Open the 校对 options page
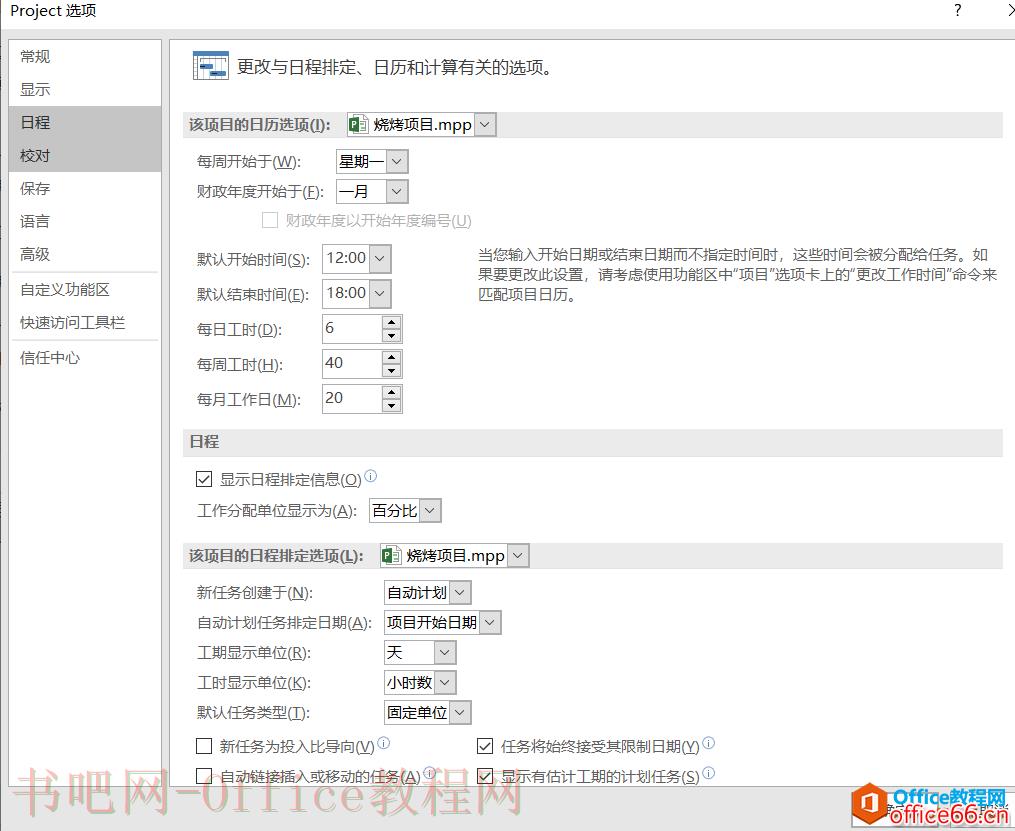Image resolution: width=1015 pixels, height=831 pixels. click(85, 156)
